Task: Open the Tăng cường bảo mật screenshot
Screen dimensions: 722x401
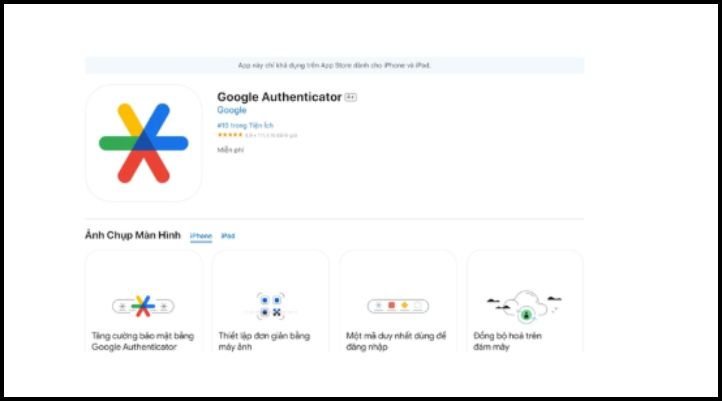Action: [143, 302]
